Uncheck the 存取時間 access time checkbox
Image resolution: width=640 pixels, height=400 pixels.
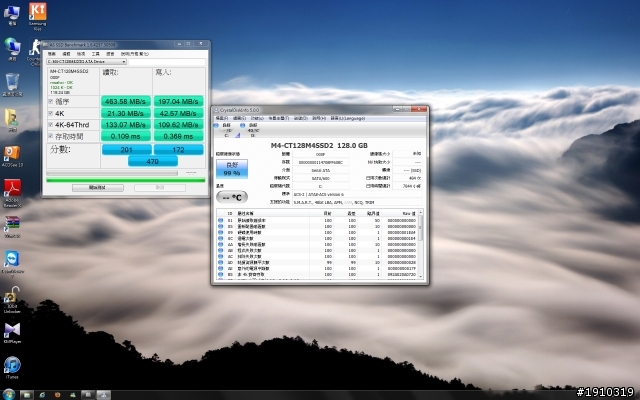51,136
